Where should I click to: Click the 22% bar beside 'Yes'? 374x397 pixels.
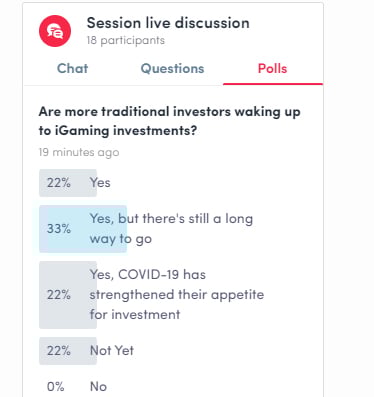click(68, 183)
